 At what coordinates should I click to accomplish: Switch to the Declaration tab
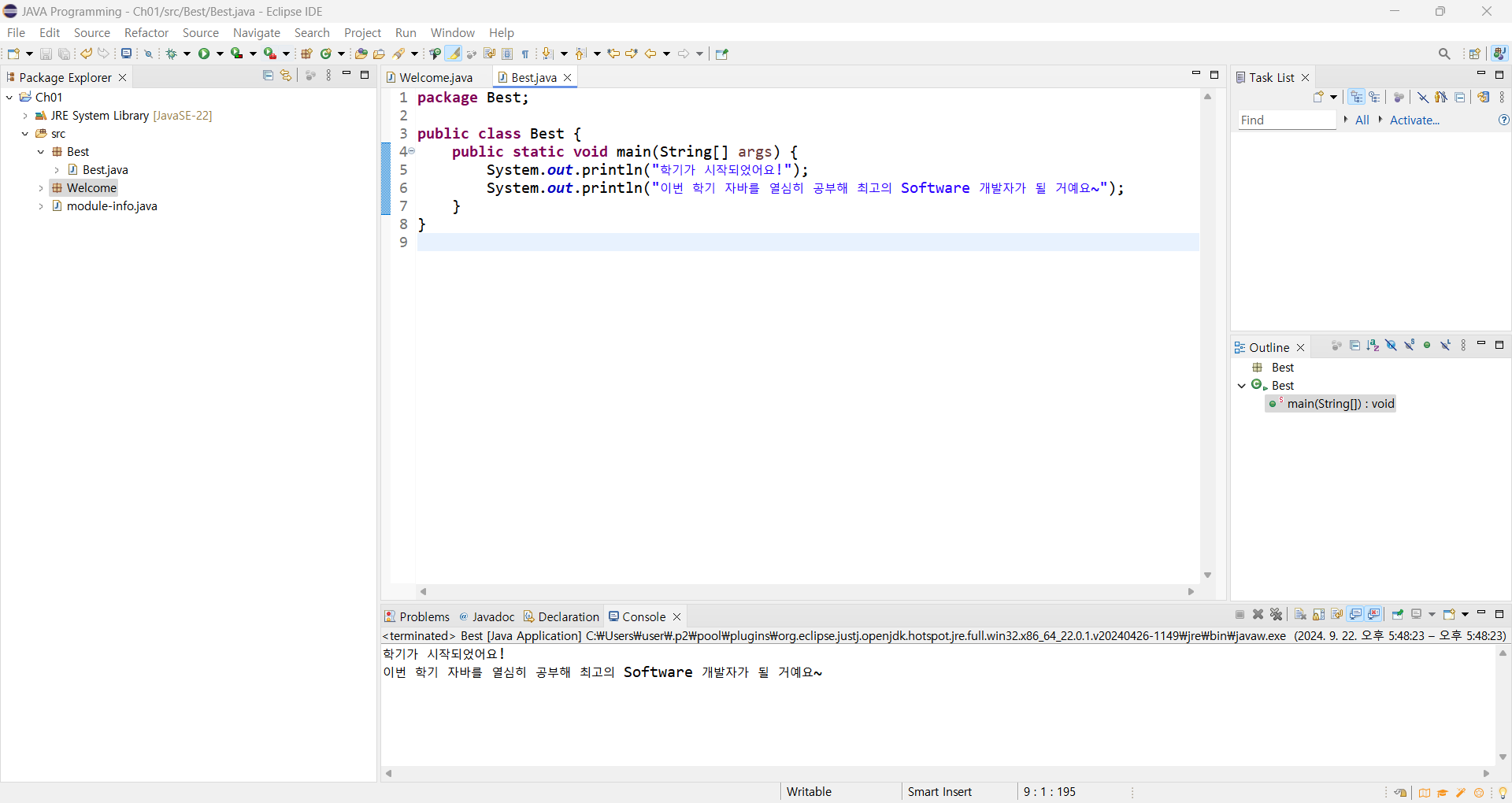(561, 616)
